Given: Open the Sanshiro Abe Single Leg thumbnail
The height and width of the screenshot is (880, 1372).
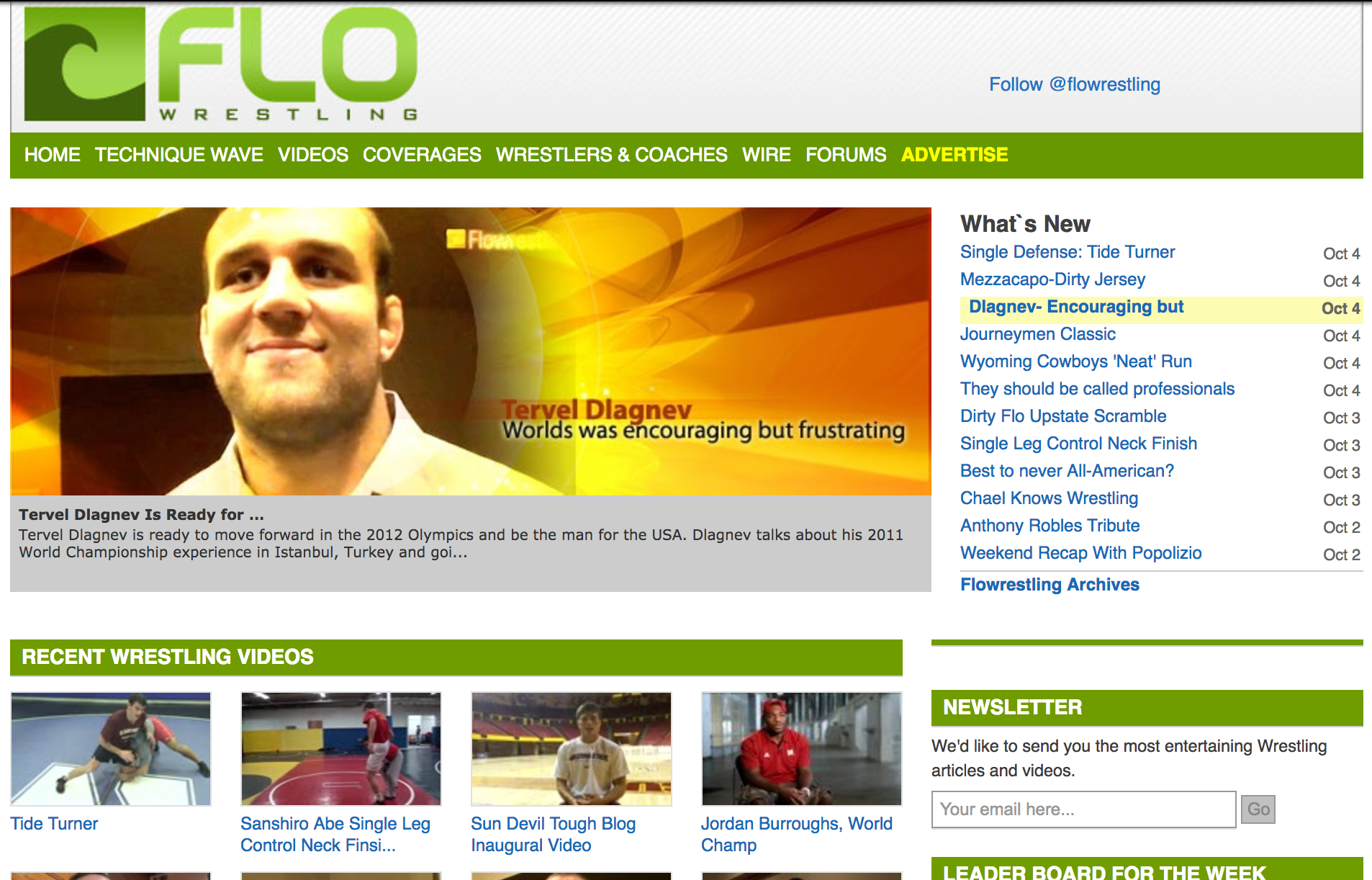Looking at the screenshot, I should (341, 749).
